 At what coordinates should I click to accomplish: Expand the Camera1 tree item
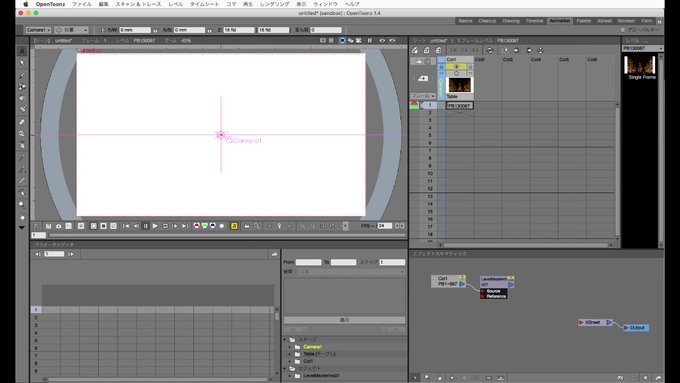tap(290, 347)
